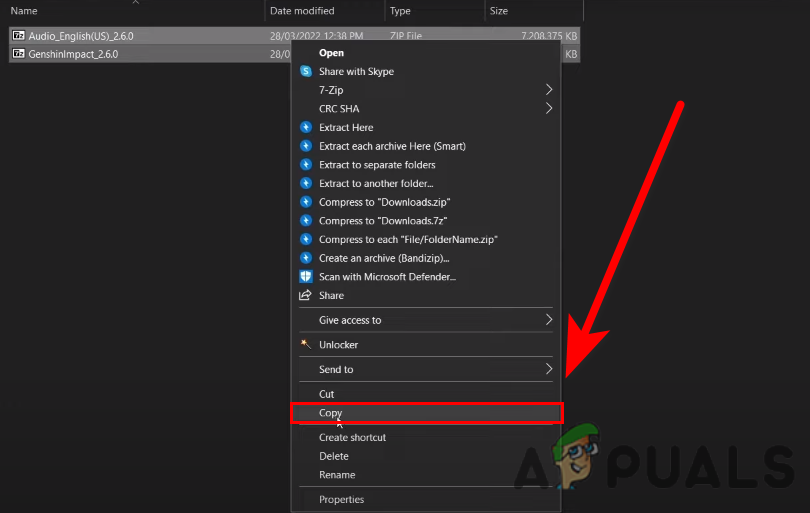Expand the CRC SHA submenu arrow
This screenshot has height=513, width=810.
pyautogui.click(x=549, y=108)
